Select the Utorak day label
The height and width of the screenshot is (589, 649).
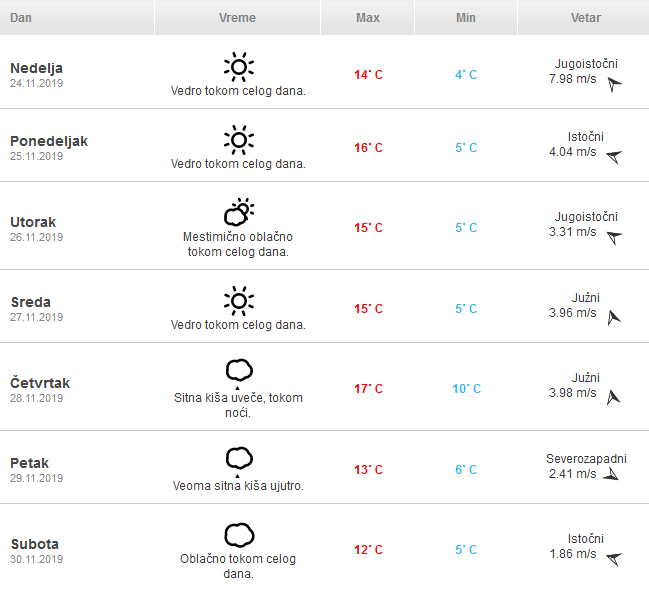click(33, 222)
